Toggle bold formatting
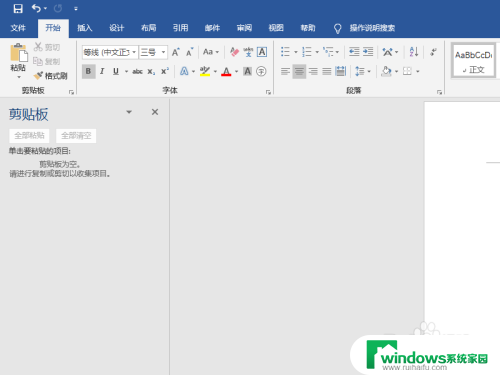Screen dimensions: 500x375 click(x=89, y=71)
